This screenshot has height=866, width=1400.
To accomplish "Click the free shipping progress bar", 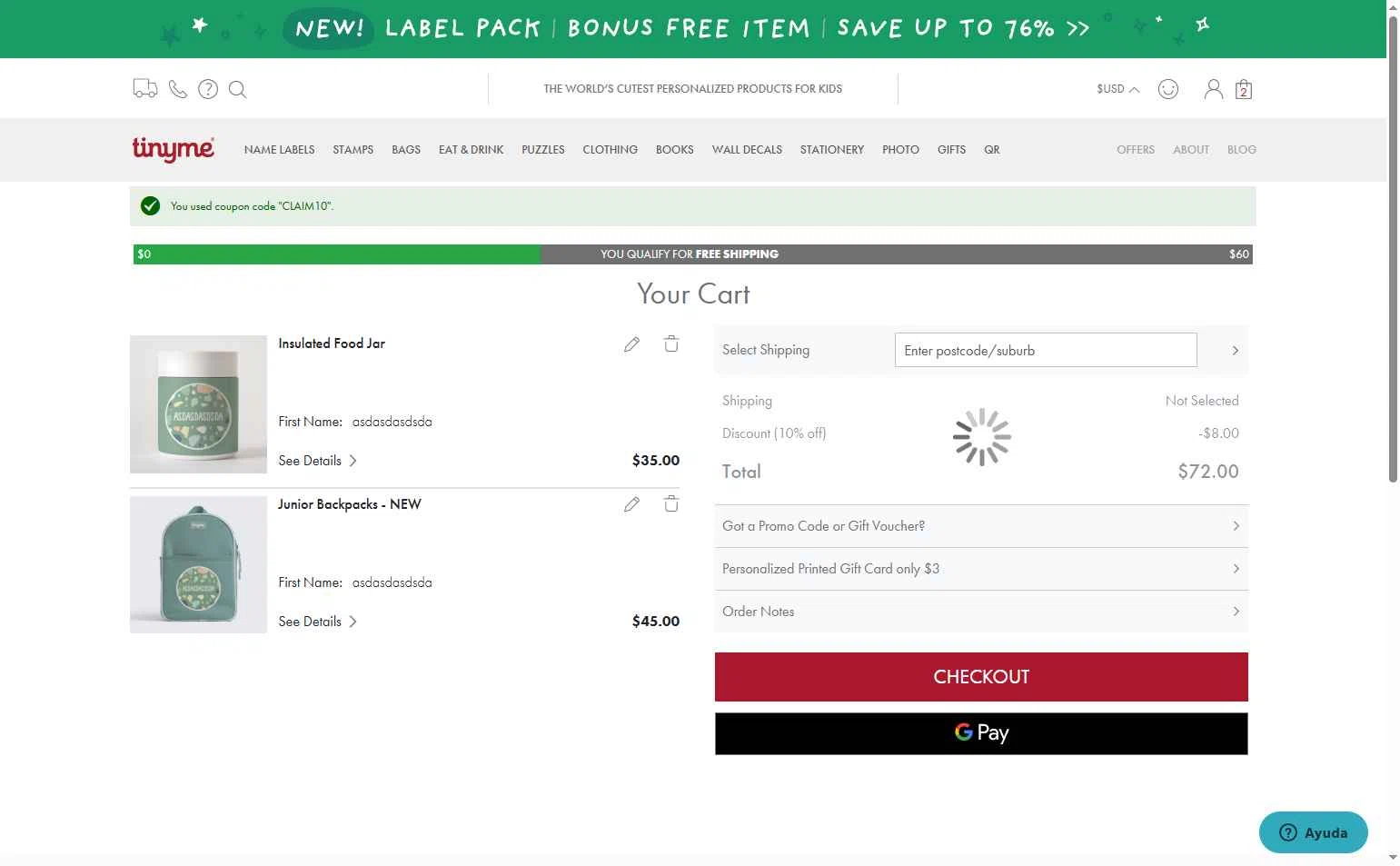I will pos(693,254).
